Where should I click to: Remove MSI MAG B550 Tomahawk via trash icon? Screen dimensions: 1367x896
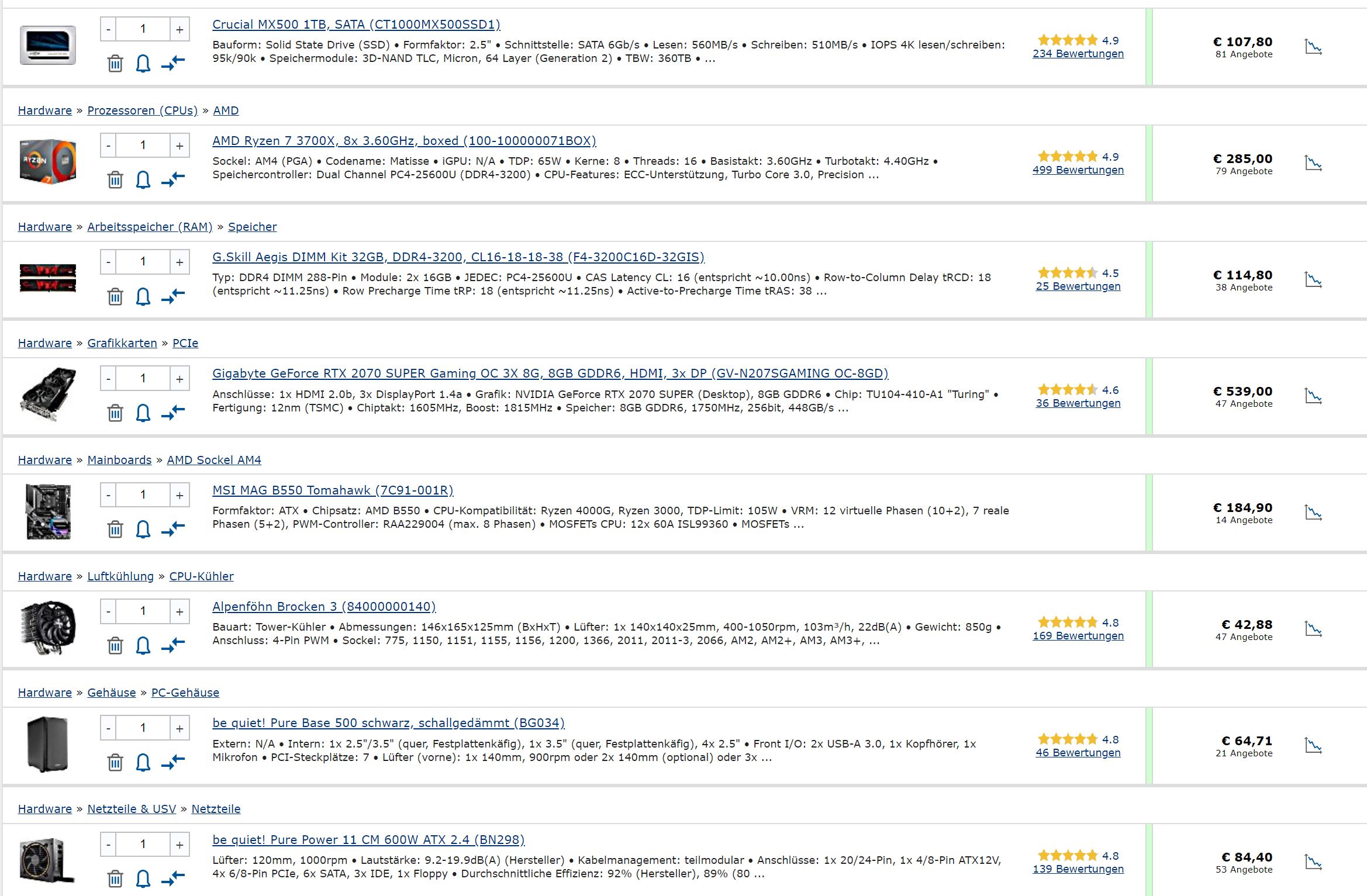(115, 529)
